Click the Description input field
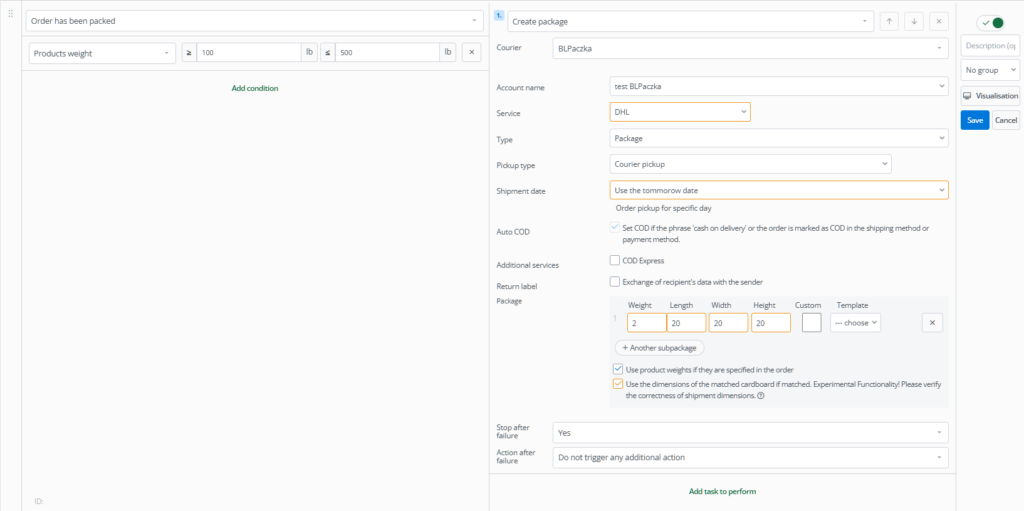 [x=990, y=46]
